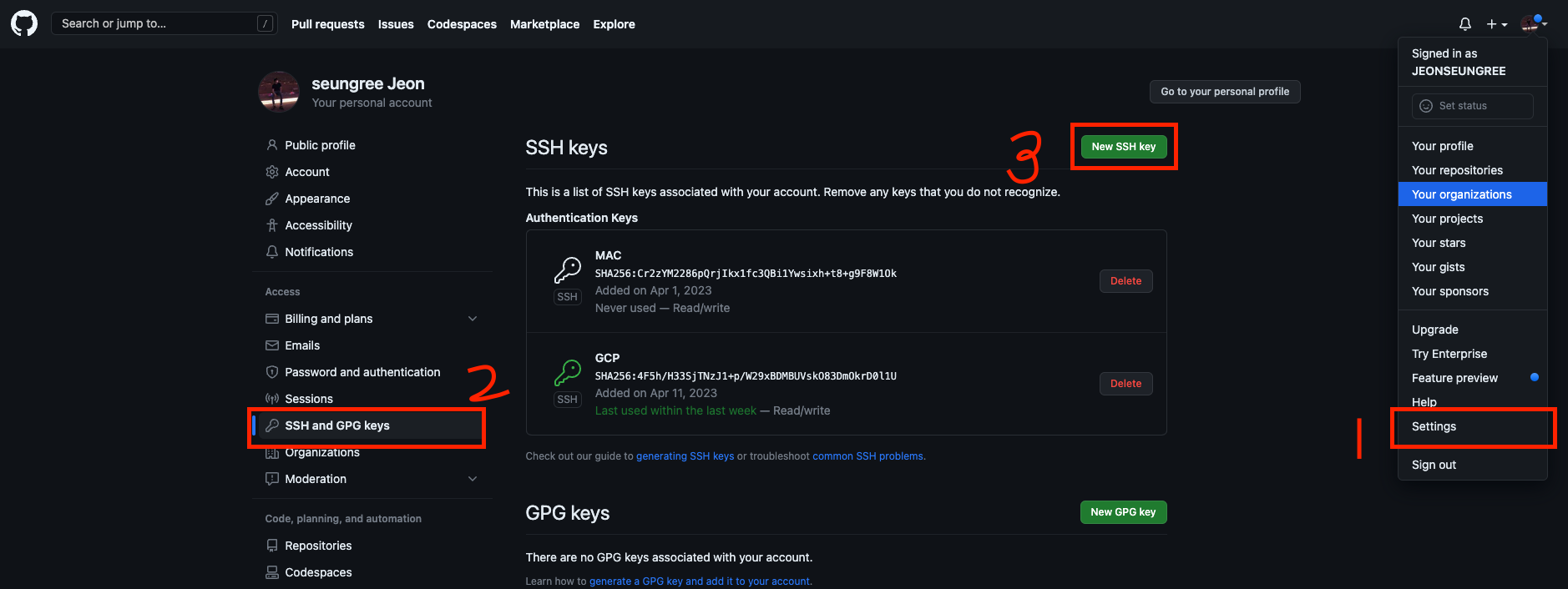Click the slash shortcut icon in search box
The image size is (1568, 589).
(266, 23)
